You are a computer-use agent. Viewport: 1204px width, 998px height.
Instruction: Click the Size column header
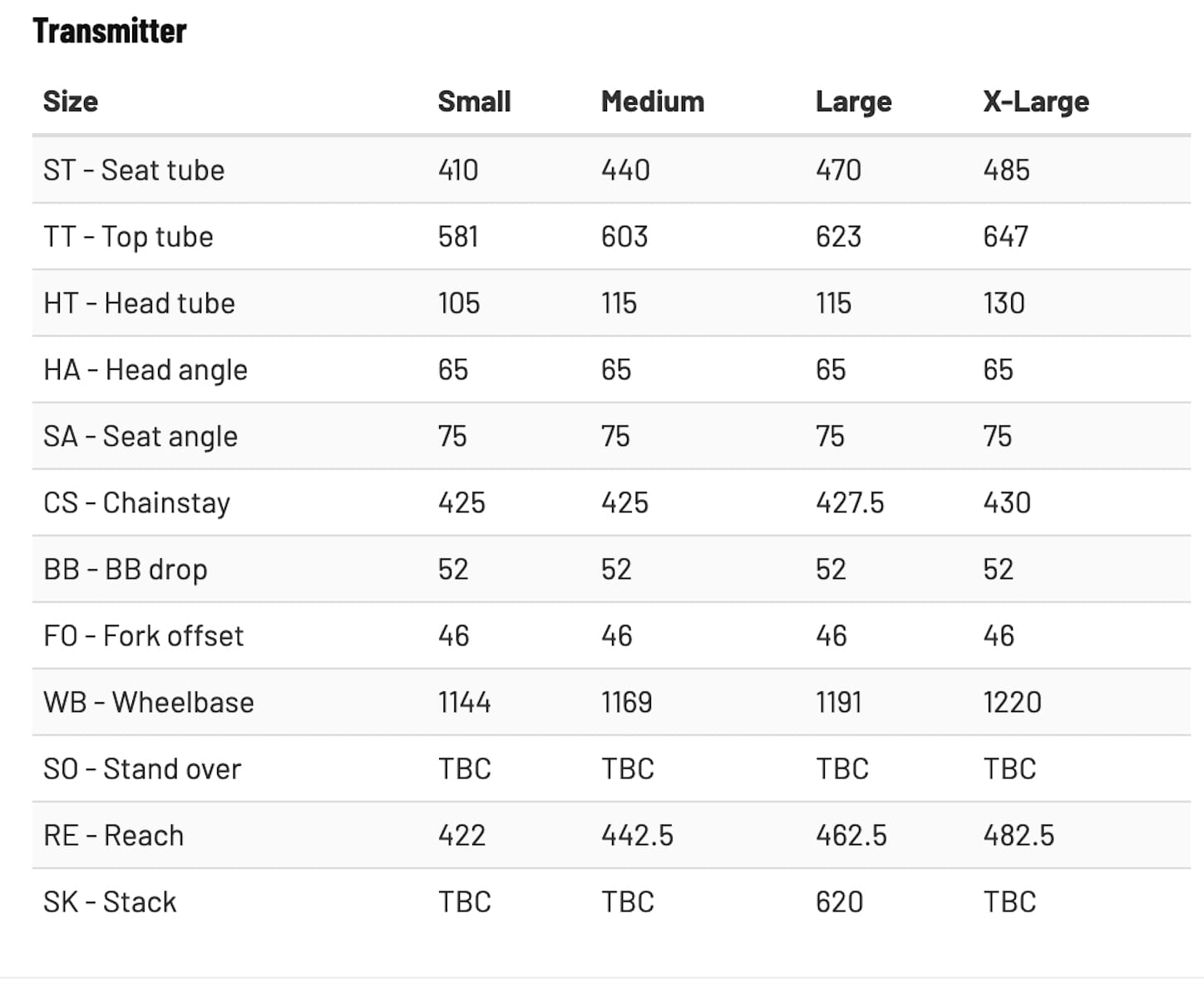tap(71, 101)
